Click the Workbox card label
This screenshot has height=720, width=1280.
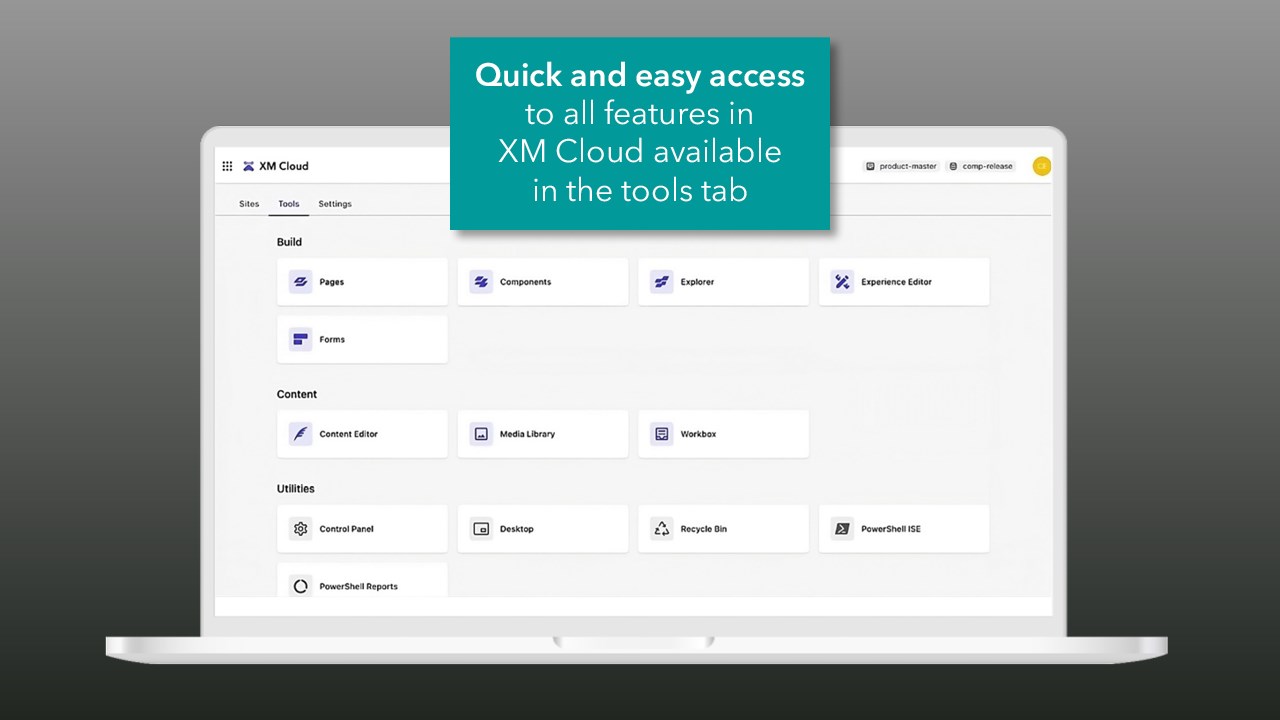pos(699,434)
